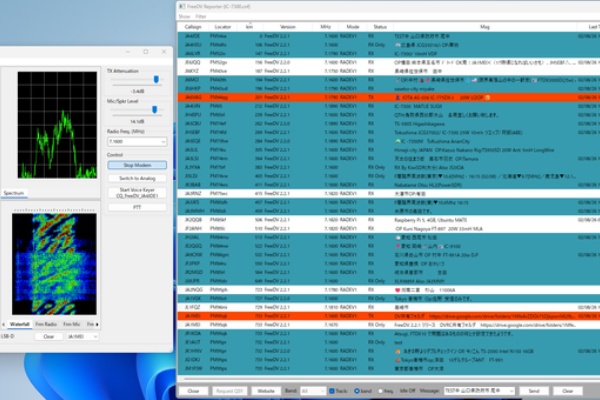Adjust the Mic/Spkr Level slider
This screenshot has width=600, height=400.
155,110
